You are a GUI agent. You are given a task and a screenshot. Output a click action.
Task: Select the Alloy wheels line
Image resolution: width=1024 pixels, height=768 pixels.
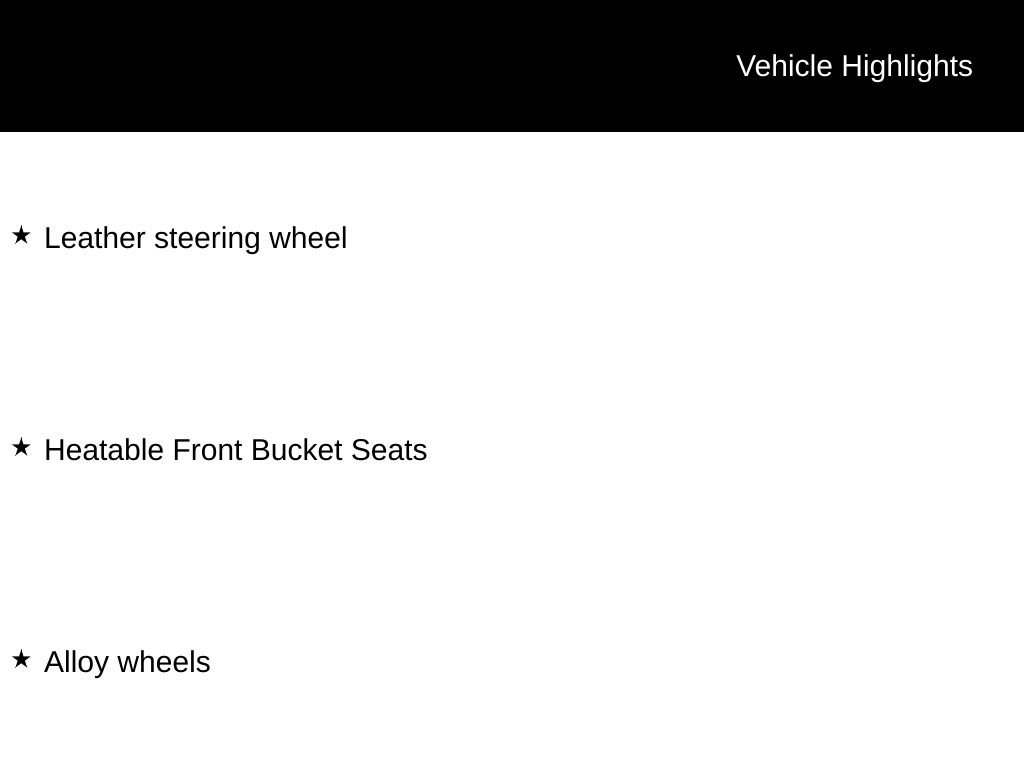[x=127, y=663]
